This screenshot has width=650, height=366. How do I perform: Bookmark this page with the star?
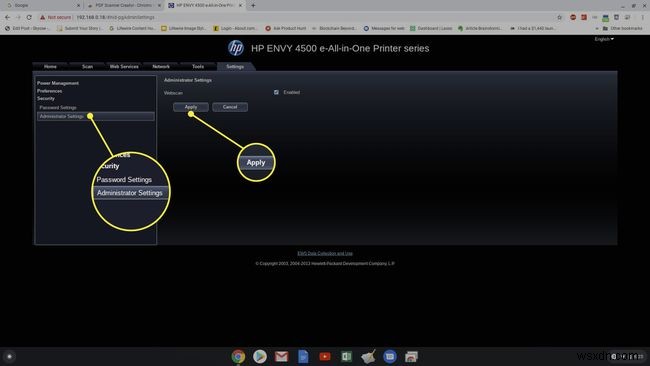tap(560, 17)
